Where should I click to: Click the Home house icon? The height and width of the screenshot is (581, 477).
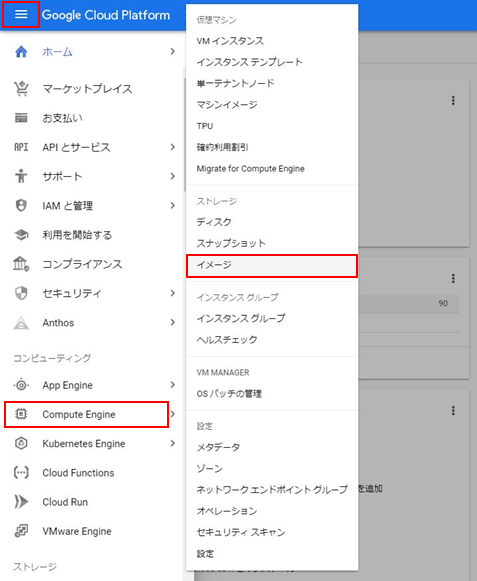click(x=21, y=52)
